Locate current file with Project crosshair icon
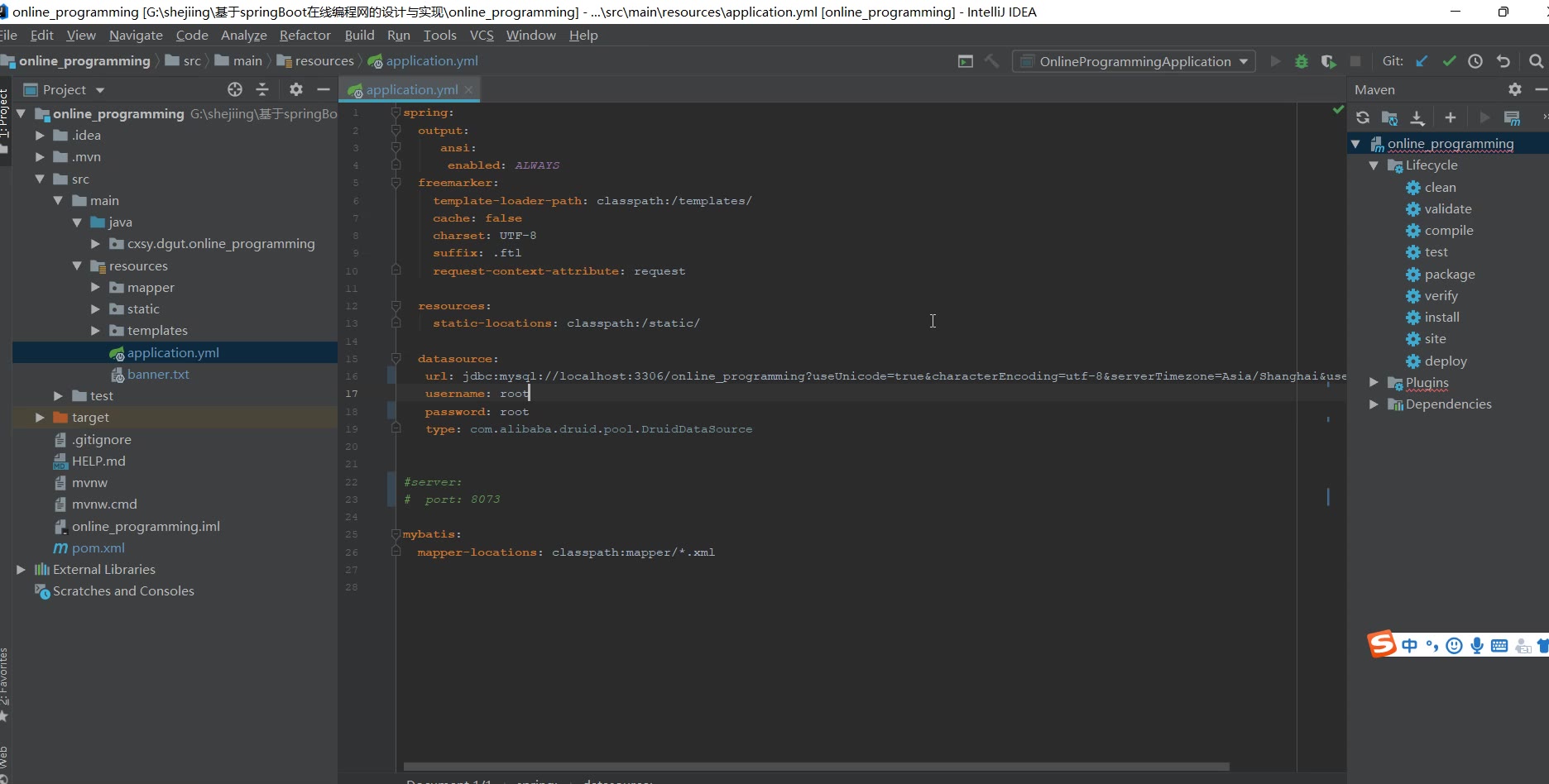The image size is (1549, 784). coord(235,89)
